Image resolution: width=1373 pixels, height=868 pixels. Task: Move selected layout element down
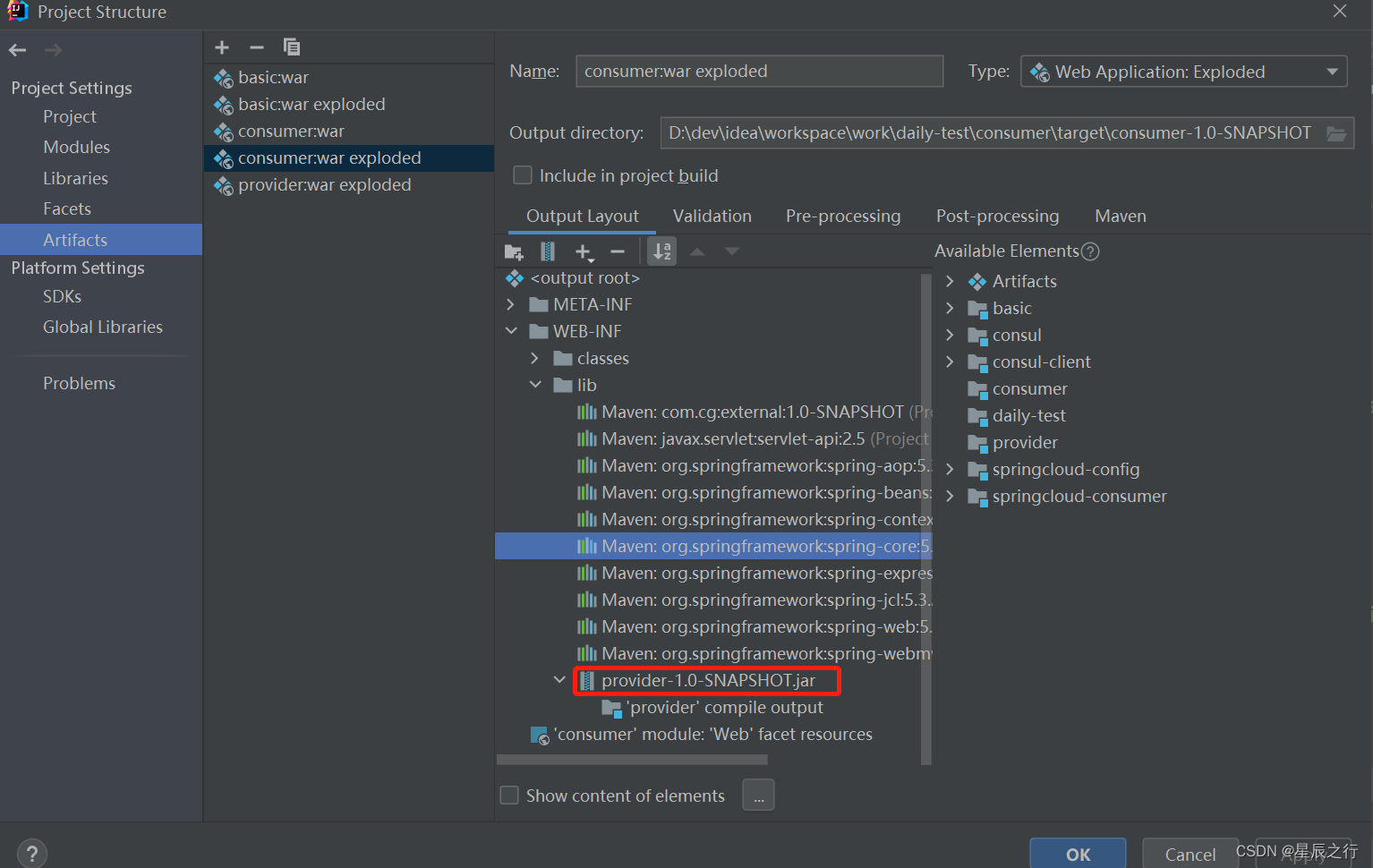point(732,252)
